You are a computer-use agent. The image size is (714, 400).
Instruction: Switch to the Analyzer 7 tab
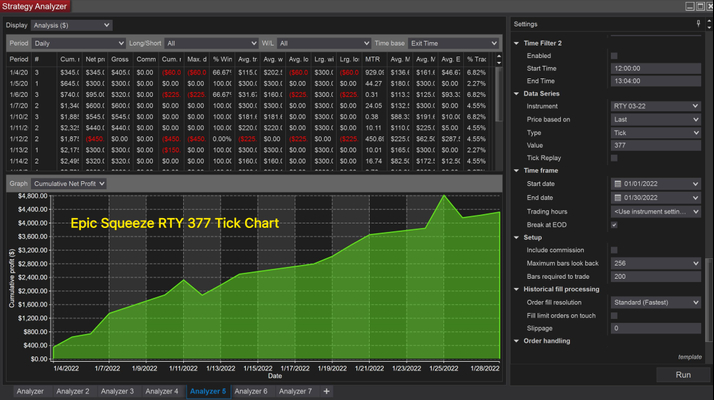click(x=295, y=391)
